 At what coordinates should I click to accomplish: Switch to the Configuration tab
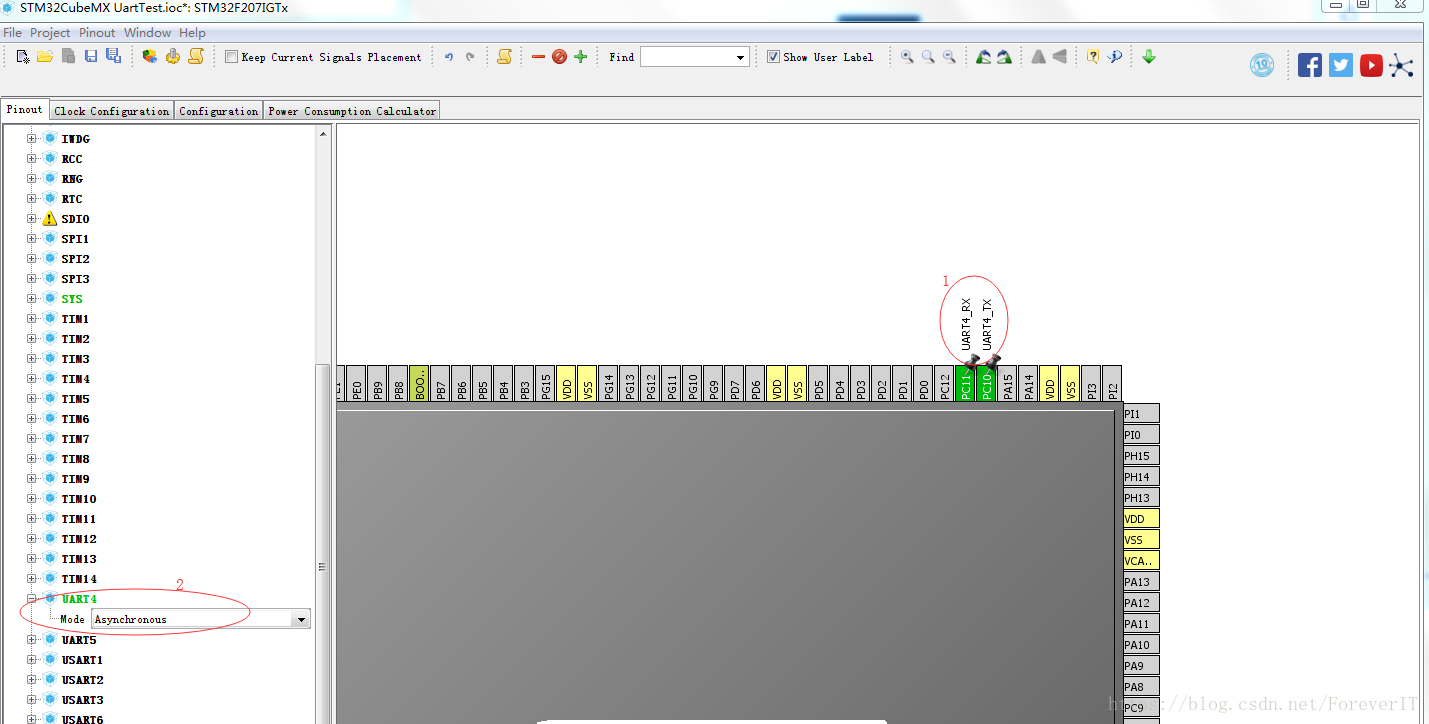pos(219,111)
